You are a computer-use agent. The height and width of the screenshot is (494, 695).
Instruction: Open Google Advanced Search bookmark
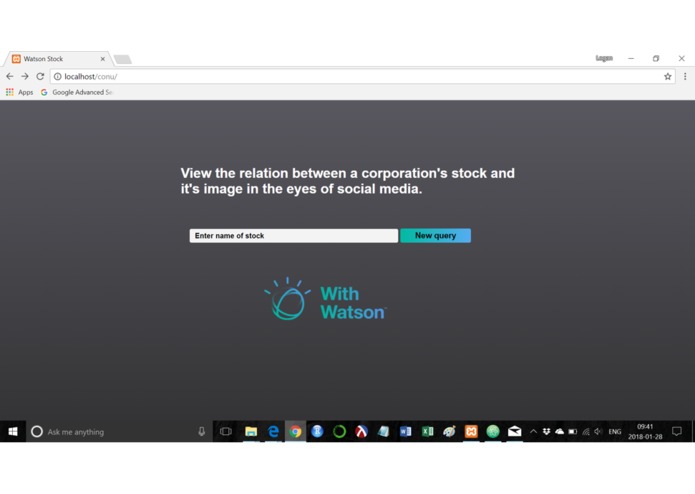[x=78, y=92]
